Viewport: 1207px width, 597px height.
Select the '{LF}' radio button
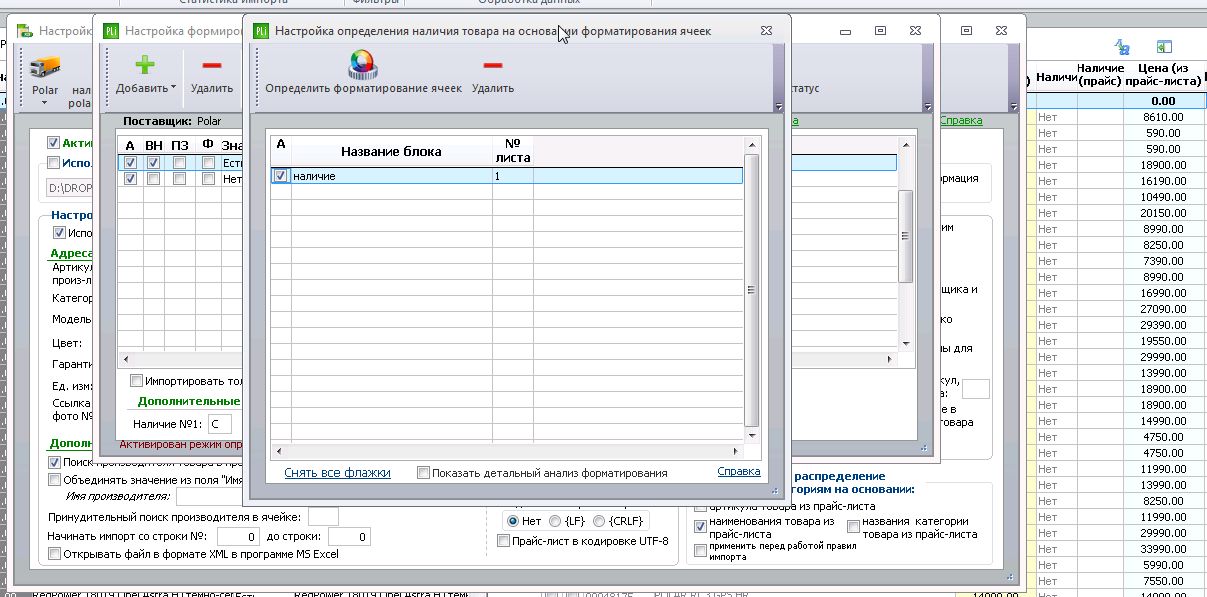(555, 521)
